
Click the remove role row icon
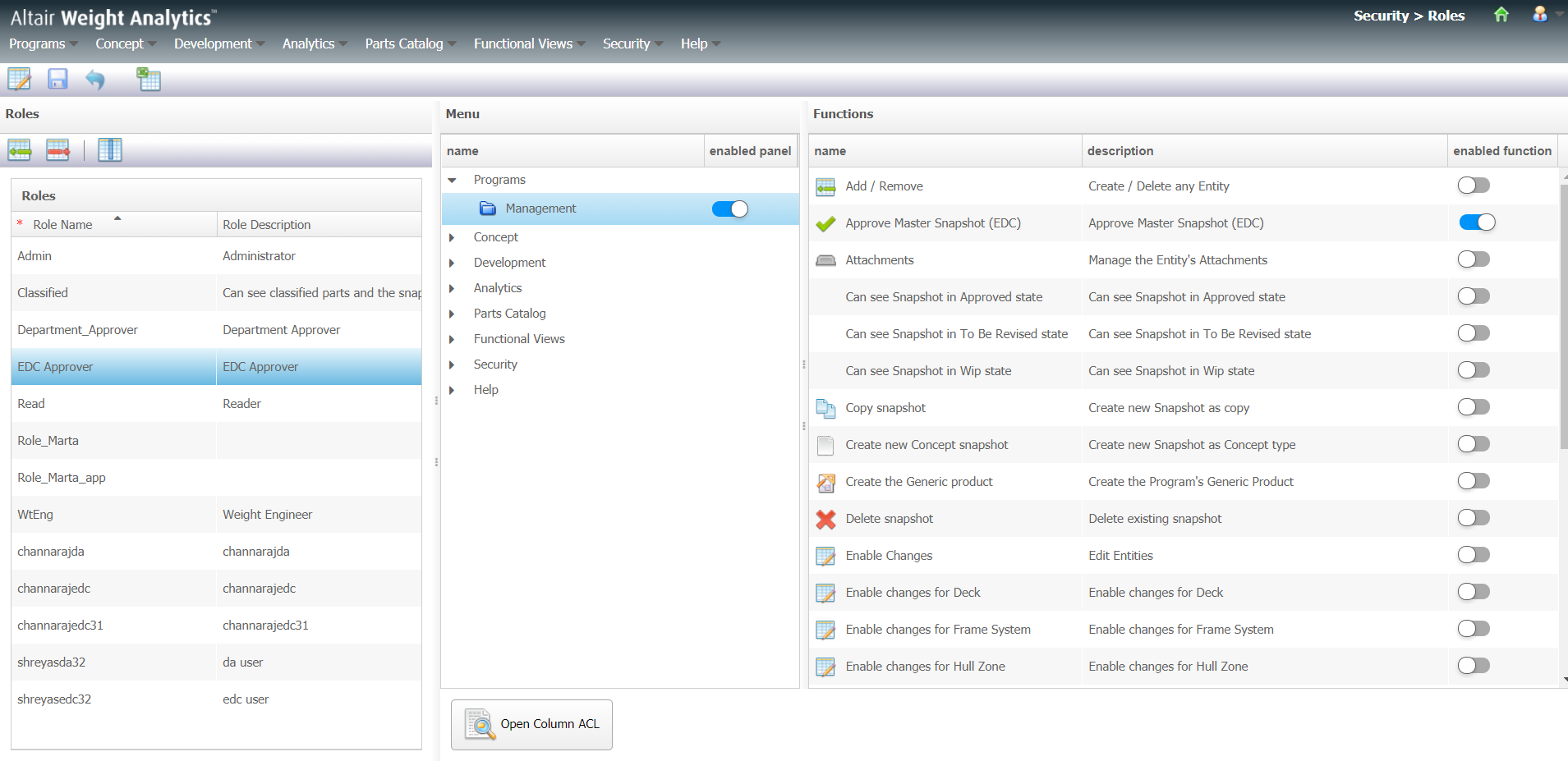[x=57, y=150]
